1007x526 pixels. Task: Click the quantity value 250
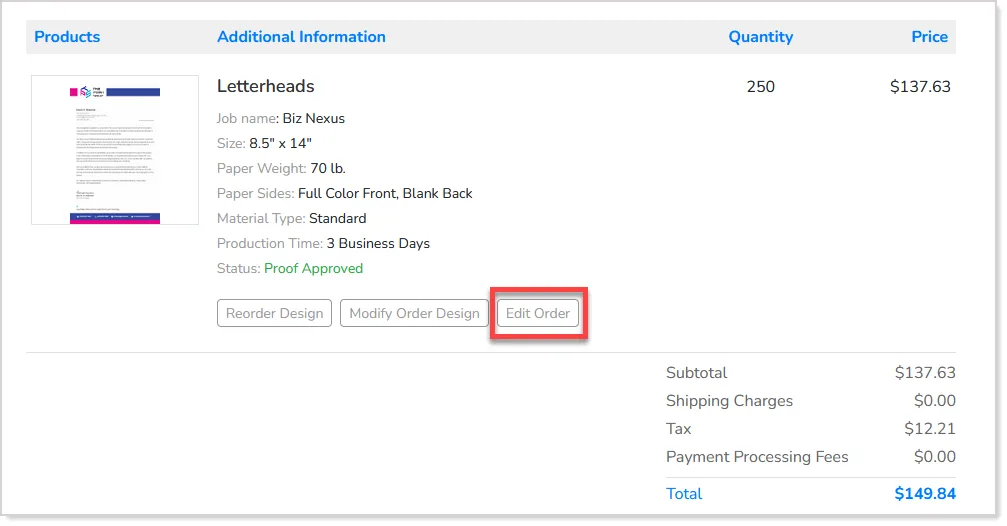760,87
